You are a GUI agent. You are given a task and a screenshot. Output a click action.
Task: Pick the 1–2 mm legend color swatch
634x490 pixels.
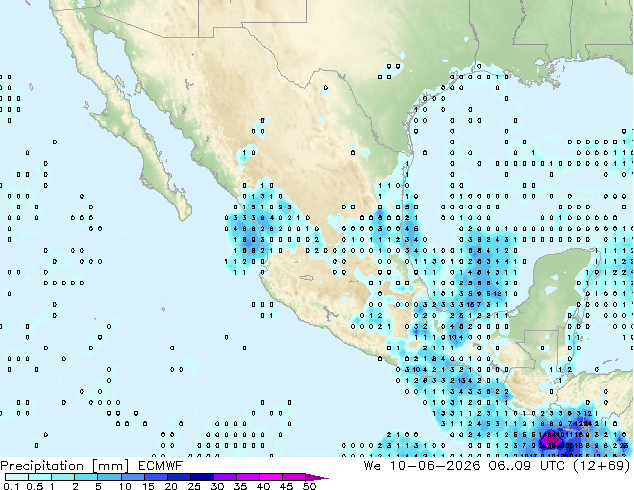(x=63, y=477)
